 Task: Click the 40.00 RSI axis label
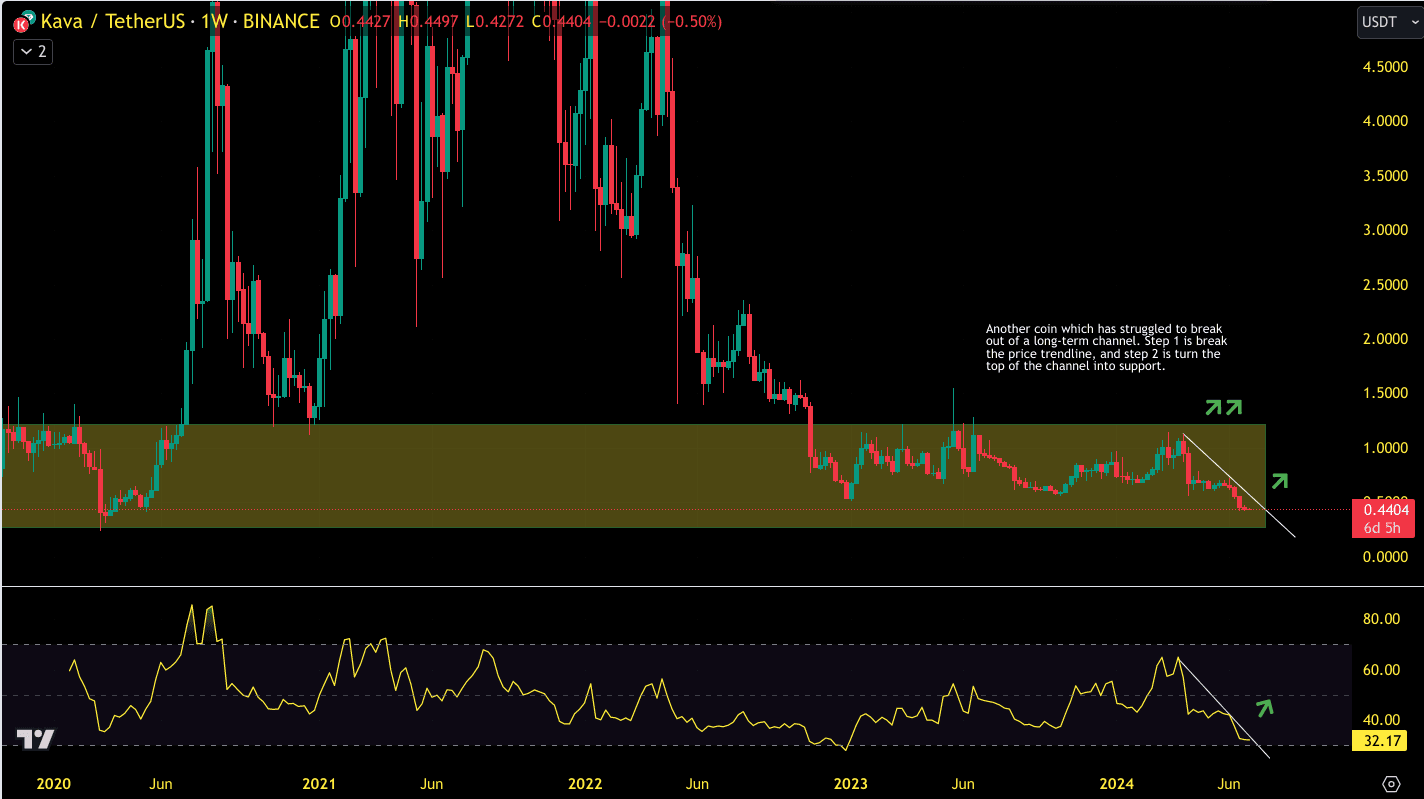click(1382, 720)
